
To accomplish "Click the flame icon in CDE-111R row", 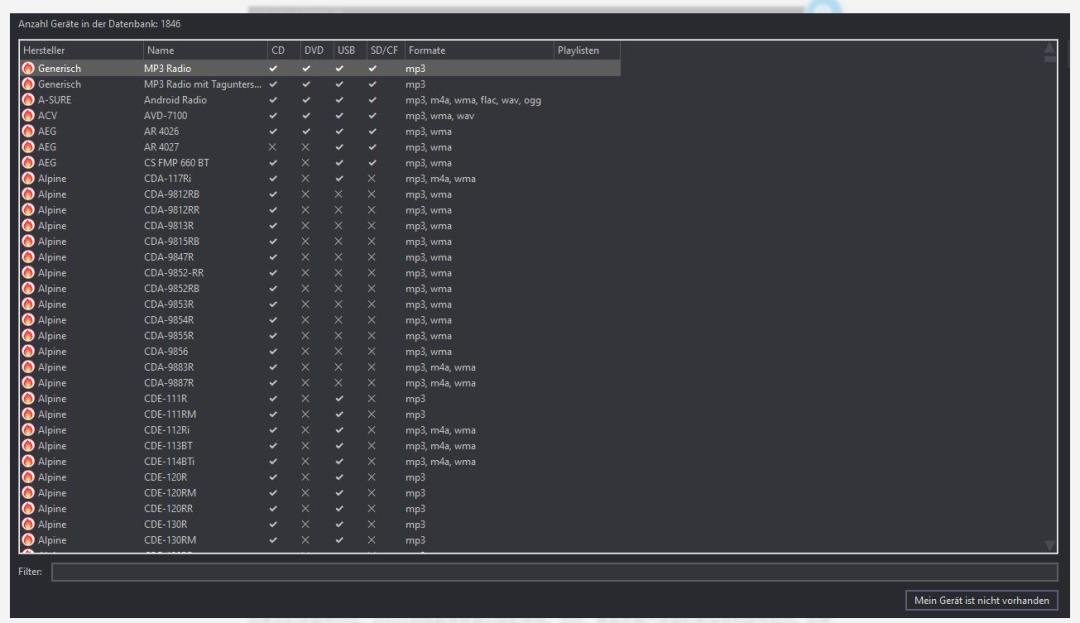I will (x=28, y=399).
